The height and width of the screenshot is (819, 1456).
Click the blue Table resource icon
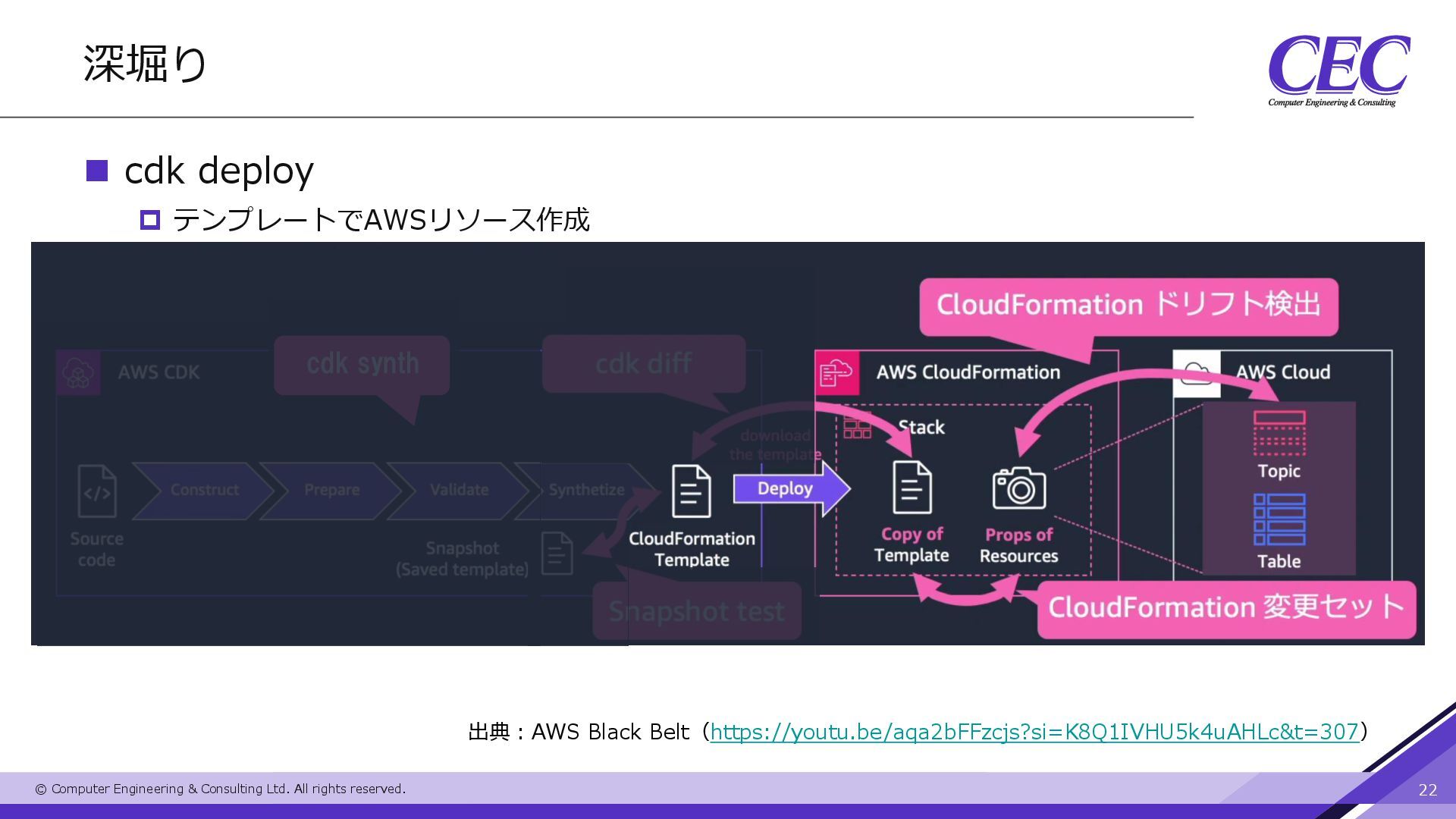click(1279, 519)
